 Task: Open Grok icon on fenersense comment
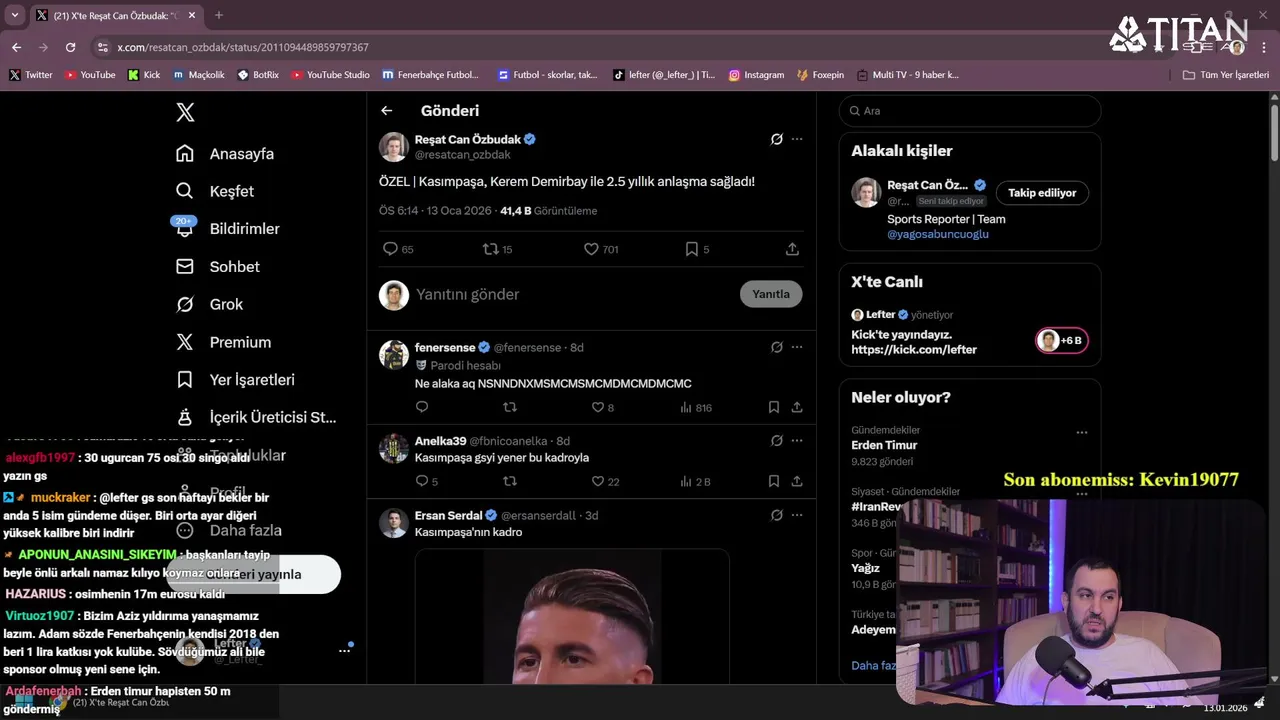[776, 347]
